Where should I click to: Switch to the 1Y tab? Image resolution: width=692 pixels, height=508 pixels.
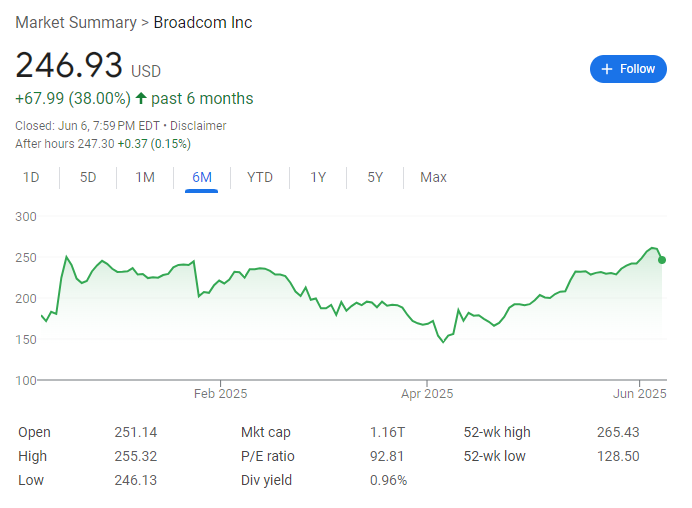pyautogui.click(x=318, y=177)
